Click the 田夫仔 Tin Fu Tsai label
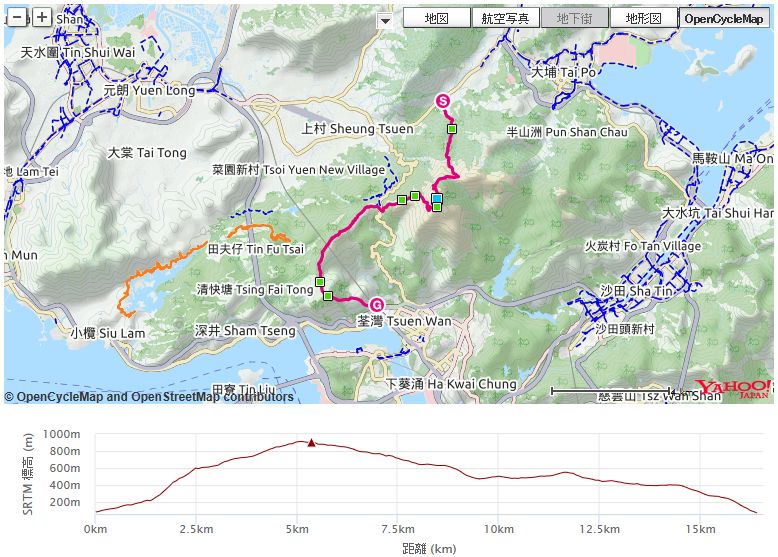Image resolution: width=778 pixels, height=557 pixels. (256, 249)
